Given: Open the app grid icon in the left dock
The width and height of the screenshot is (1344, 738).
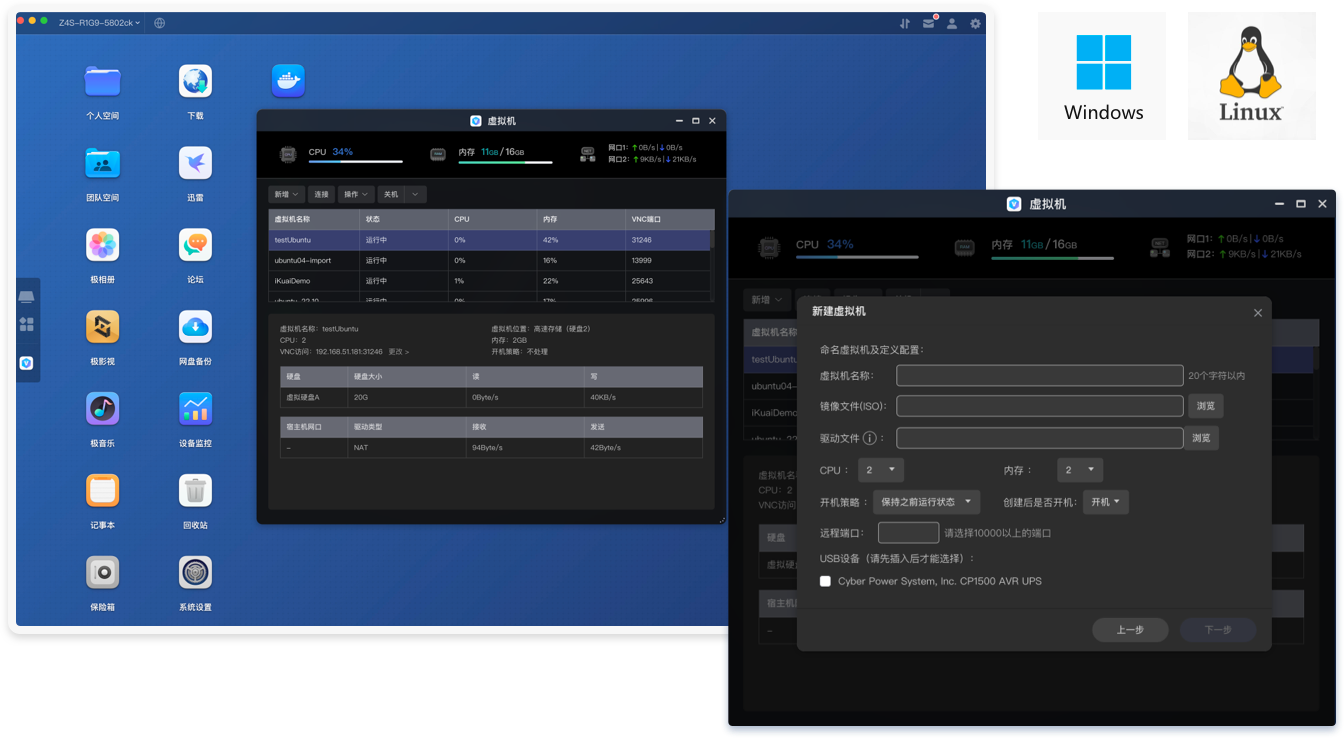Looking at the screenshot, I should pos(27,324).
